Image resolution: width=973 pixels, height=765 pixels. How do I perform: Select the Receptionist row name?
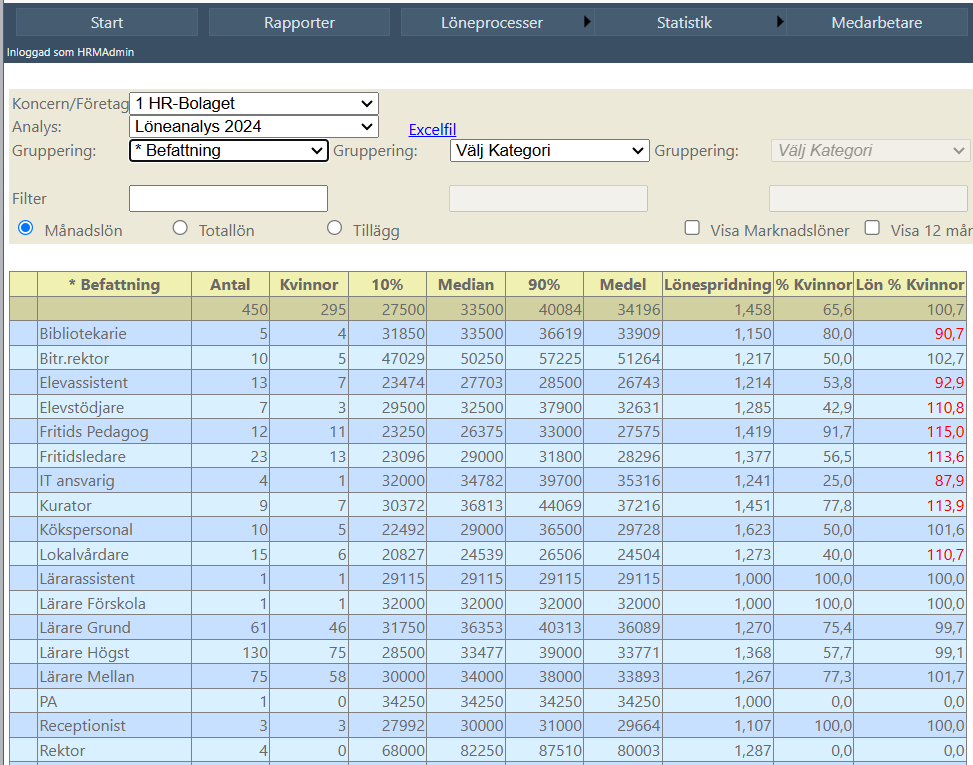pos(83,726)
